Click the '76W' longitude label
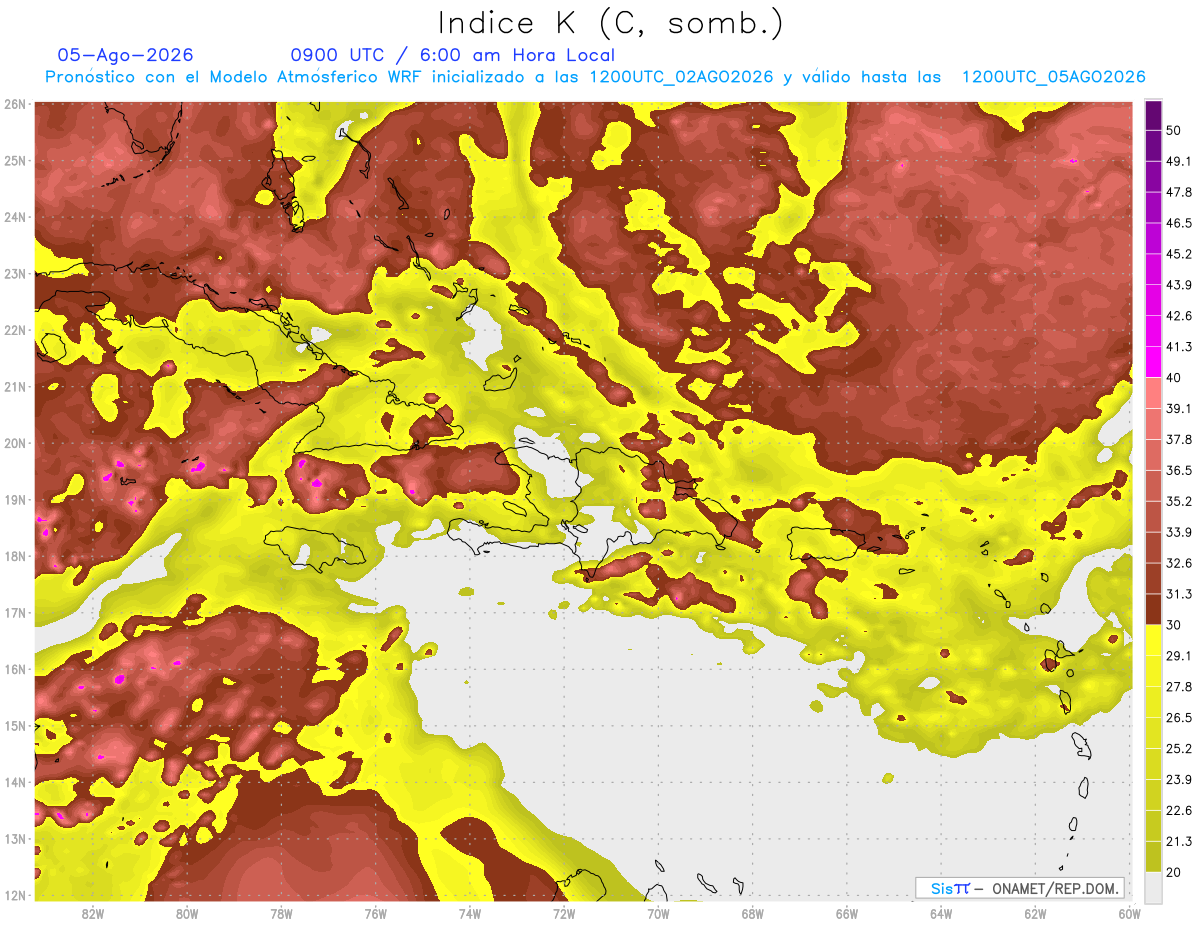Image resolution: width=1200 pixels, height=927 pixels. click(x=375, y=914)
